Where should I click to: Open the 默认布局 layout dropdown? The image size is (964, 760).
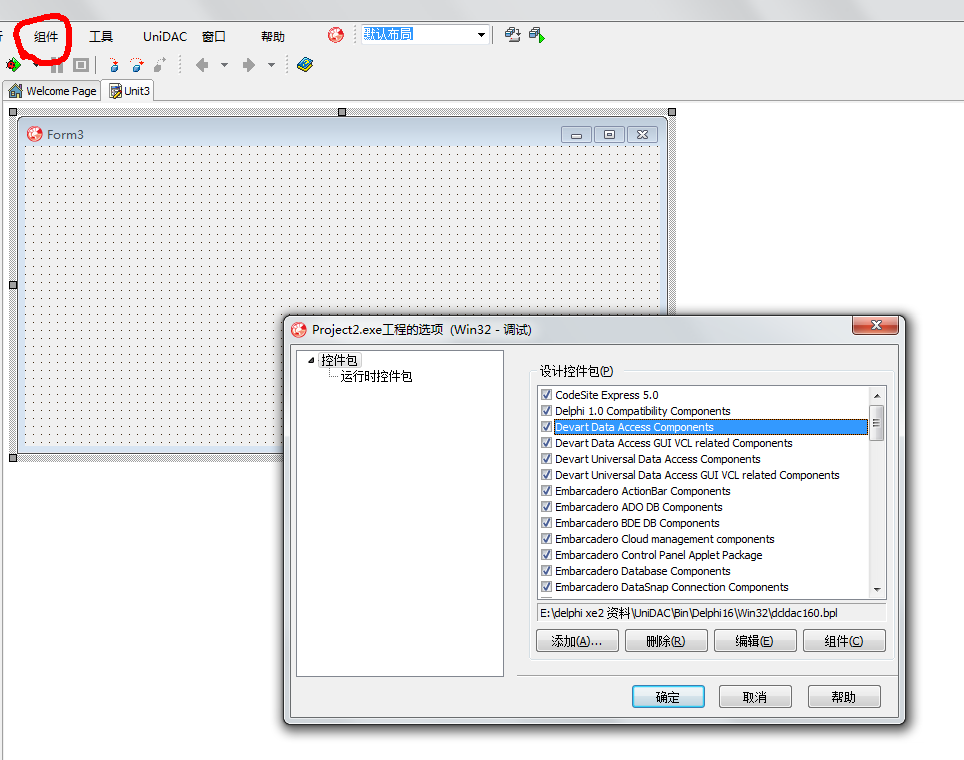click(x=481, y=35)
